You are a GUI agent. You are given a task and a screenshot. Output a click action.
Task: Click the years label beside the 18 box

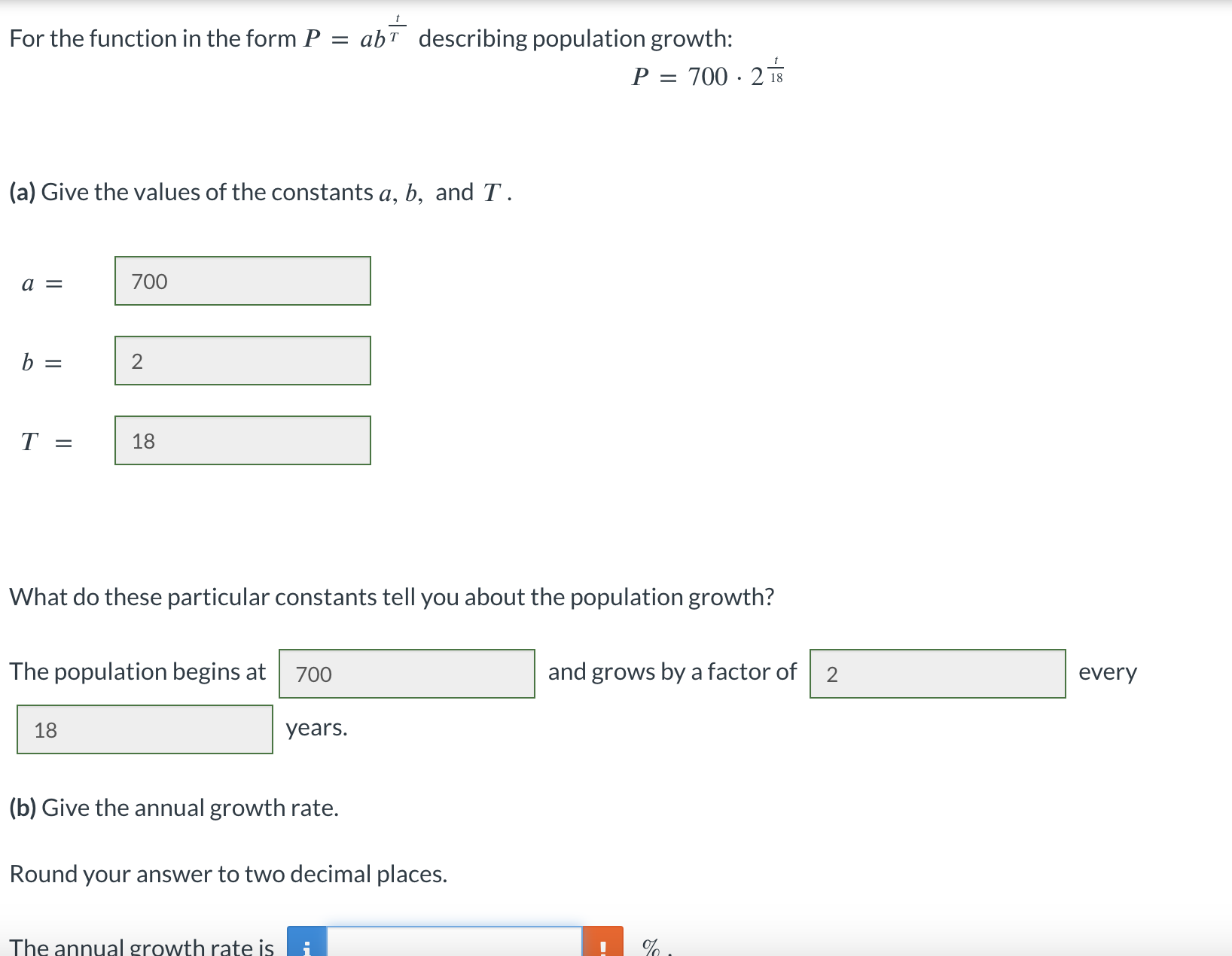coord(316,728)
